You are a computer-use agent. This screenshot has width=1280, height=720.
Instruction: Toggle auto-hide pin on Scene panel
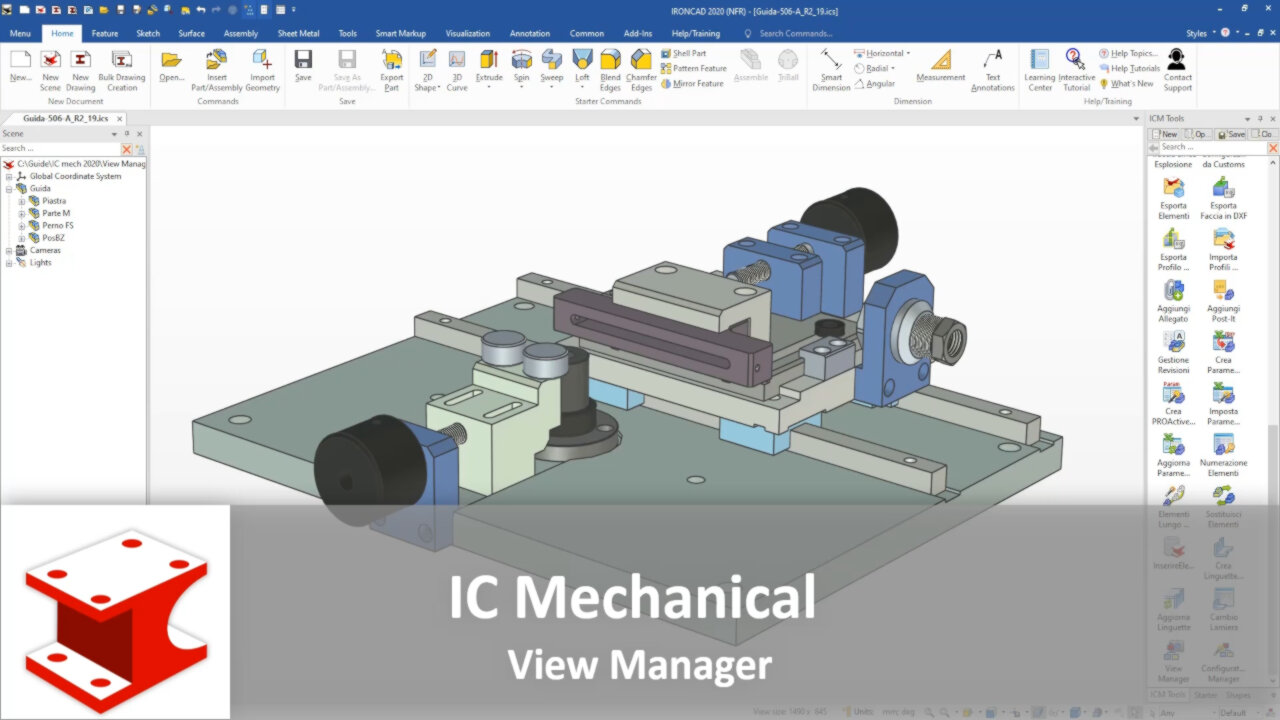(x=127, y=134)
